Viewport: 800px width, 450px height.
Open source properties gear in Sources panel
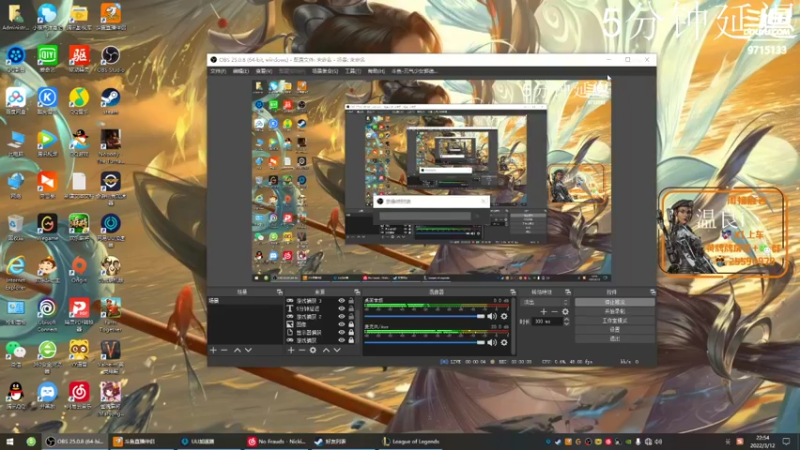pyautogui.click(x=313, y=351)
